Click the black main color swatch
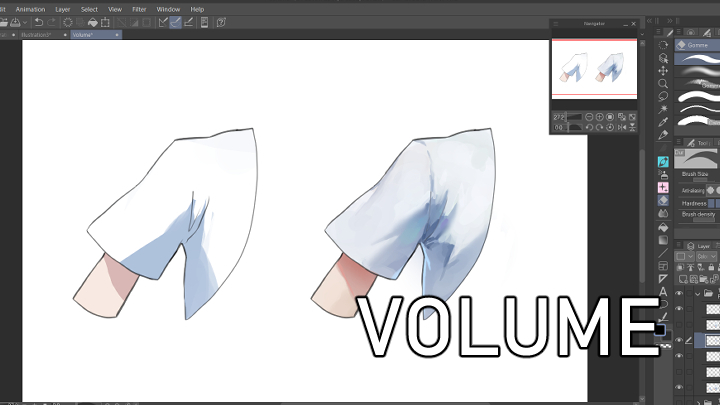 (x=660, y=329)
